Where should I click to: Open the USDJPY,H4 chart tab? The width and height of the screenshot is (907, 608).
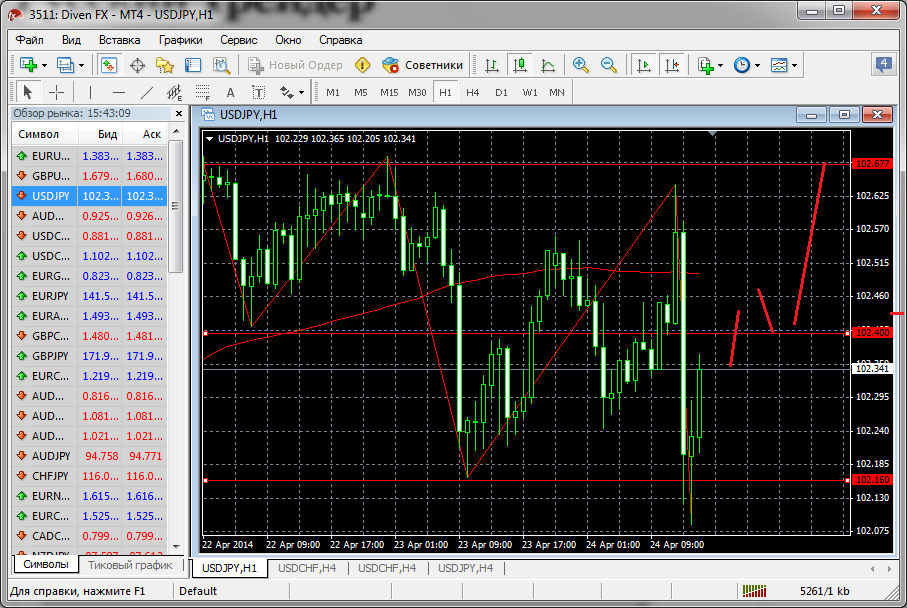tap(466, 568)
